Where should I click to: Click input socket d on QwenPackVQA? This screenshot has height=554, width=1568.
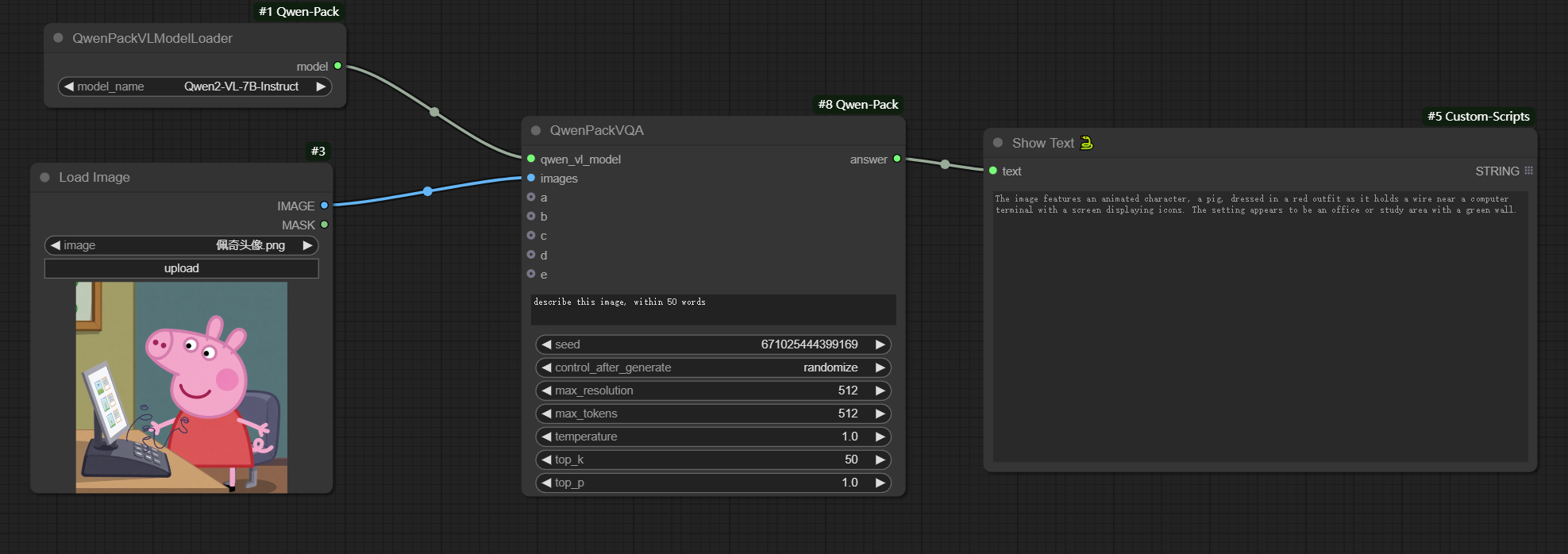[x=531, y=255]
